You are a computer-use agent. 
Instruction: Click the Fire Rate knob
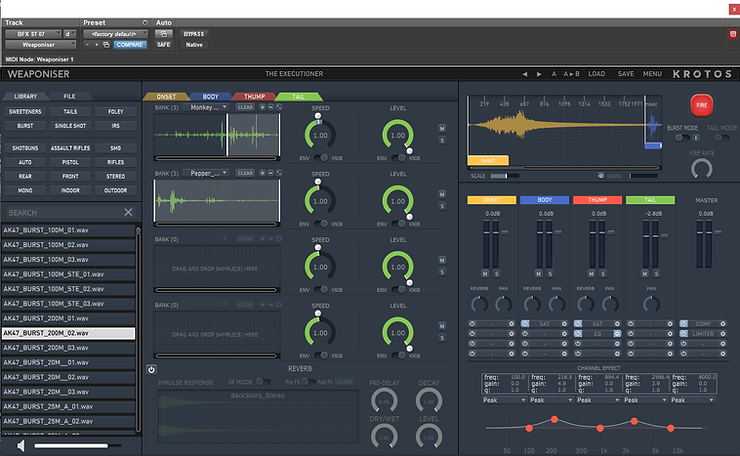(701, 169)
